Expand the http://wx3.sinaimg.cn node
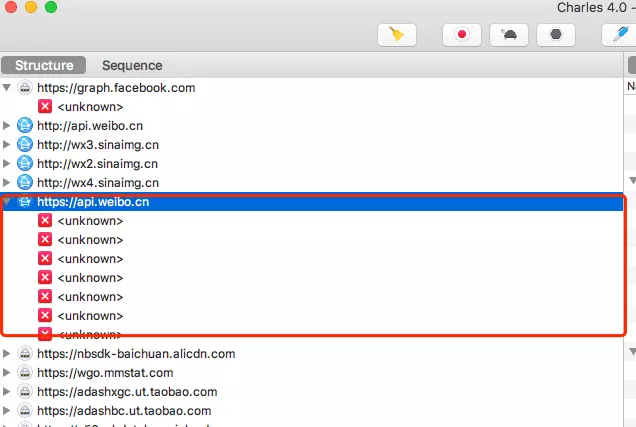 tap(6, 145)
